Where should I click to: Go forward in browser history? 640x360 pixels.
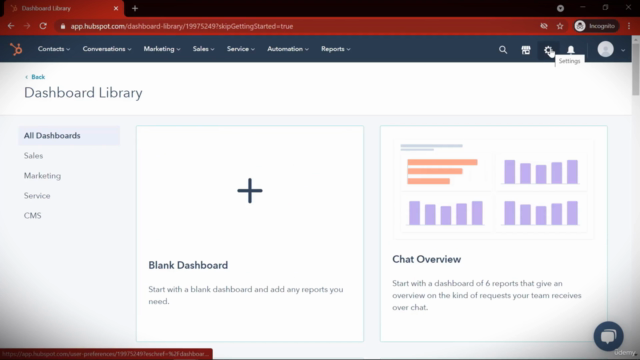(x=27, y=26)
